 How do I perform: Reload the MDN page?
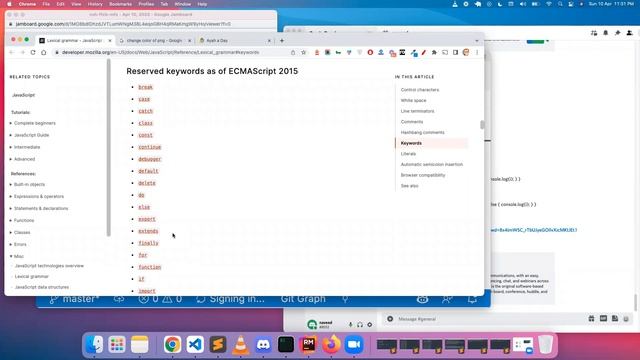[x=33, y=52]
